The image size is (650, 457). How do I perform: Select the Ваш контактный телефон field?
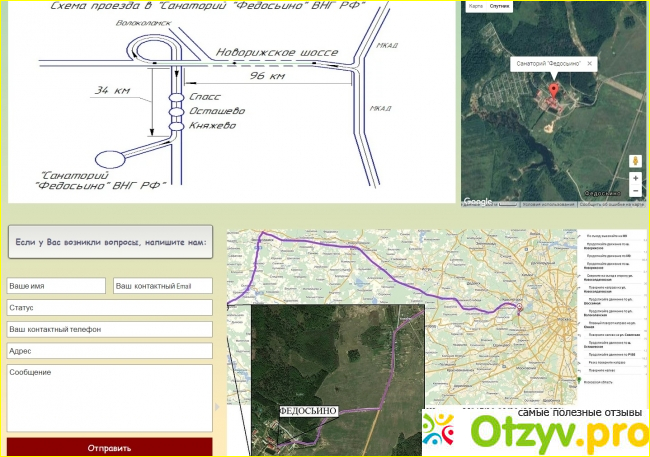point(109,329)
